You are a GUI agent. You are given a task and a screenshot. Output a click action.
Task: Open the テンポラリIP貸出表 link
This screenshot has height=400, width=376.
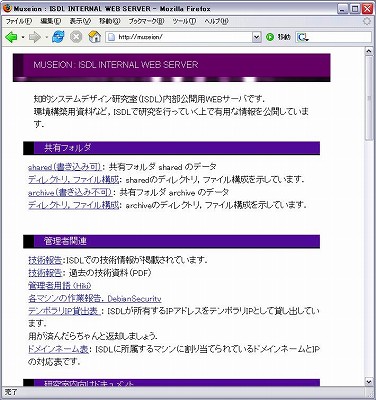(64, 311)
